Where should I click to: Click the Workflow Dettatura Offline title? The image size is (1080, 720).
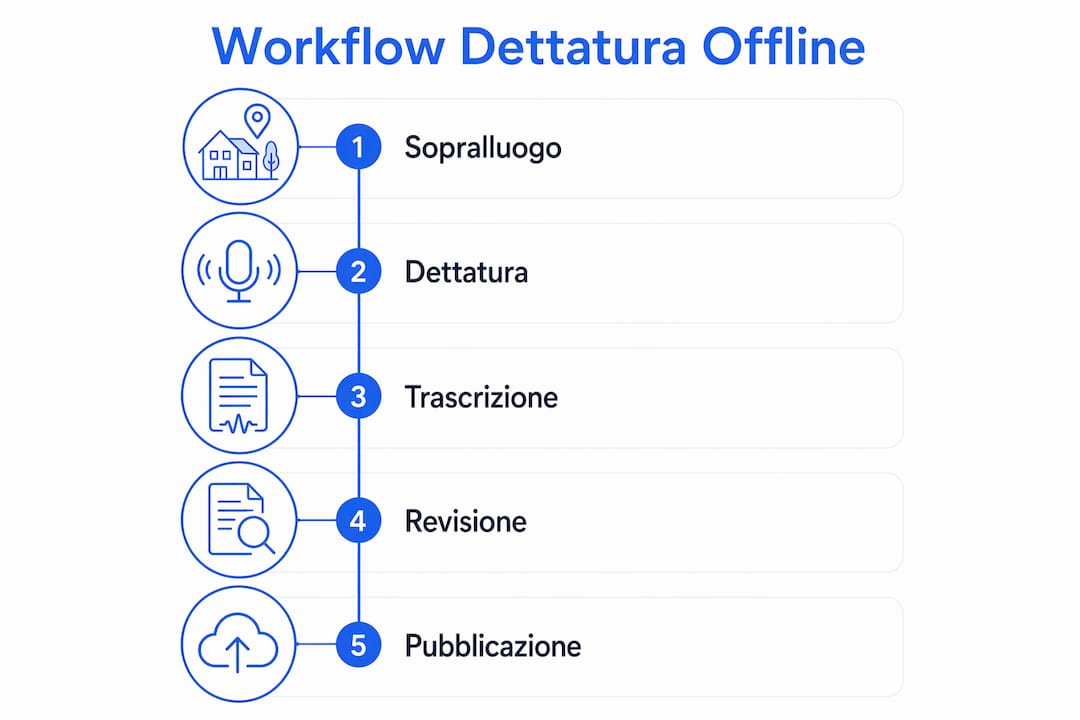(538, 47)
